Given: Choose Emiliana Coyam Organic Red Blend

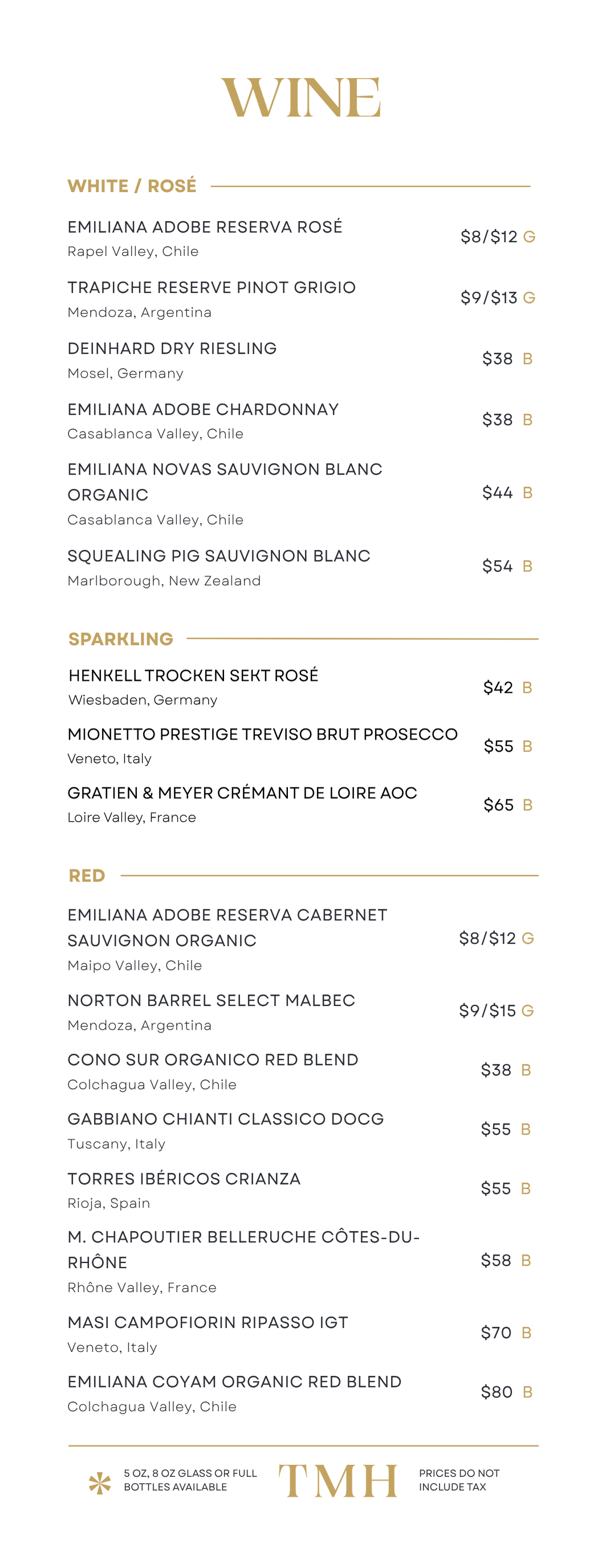Looking at the screenshot, I should 234,1382.
